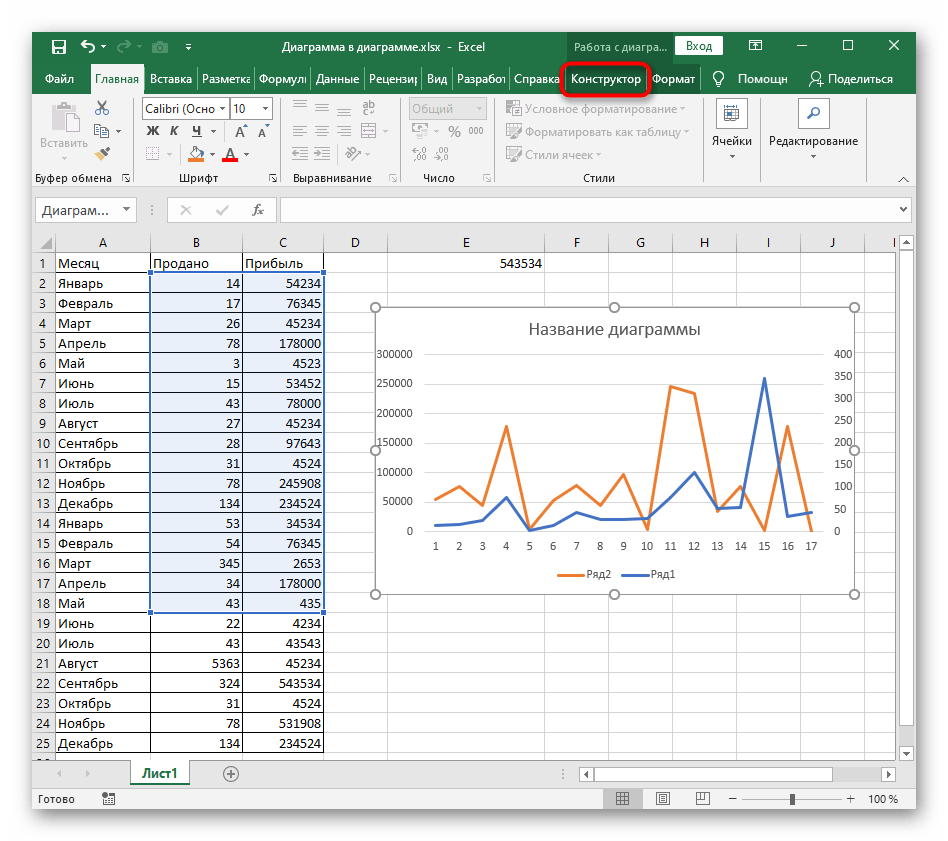Expand the Name Box dropdown arrow
The height and width of the screenshot is (841, 948).
(126, 210)
